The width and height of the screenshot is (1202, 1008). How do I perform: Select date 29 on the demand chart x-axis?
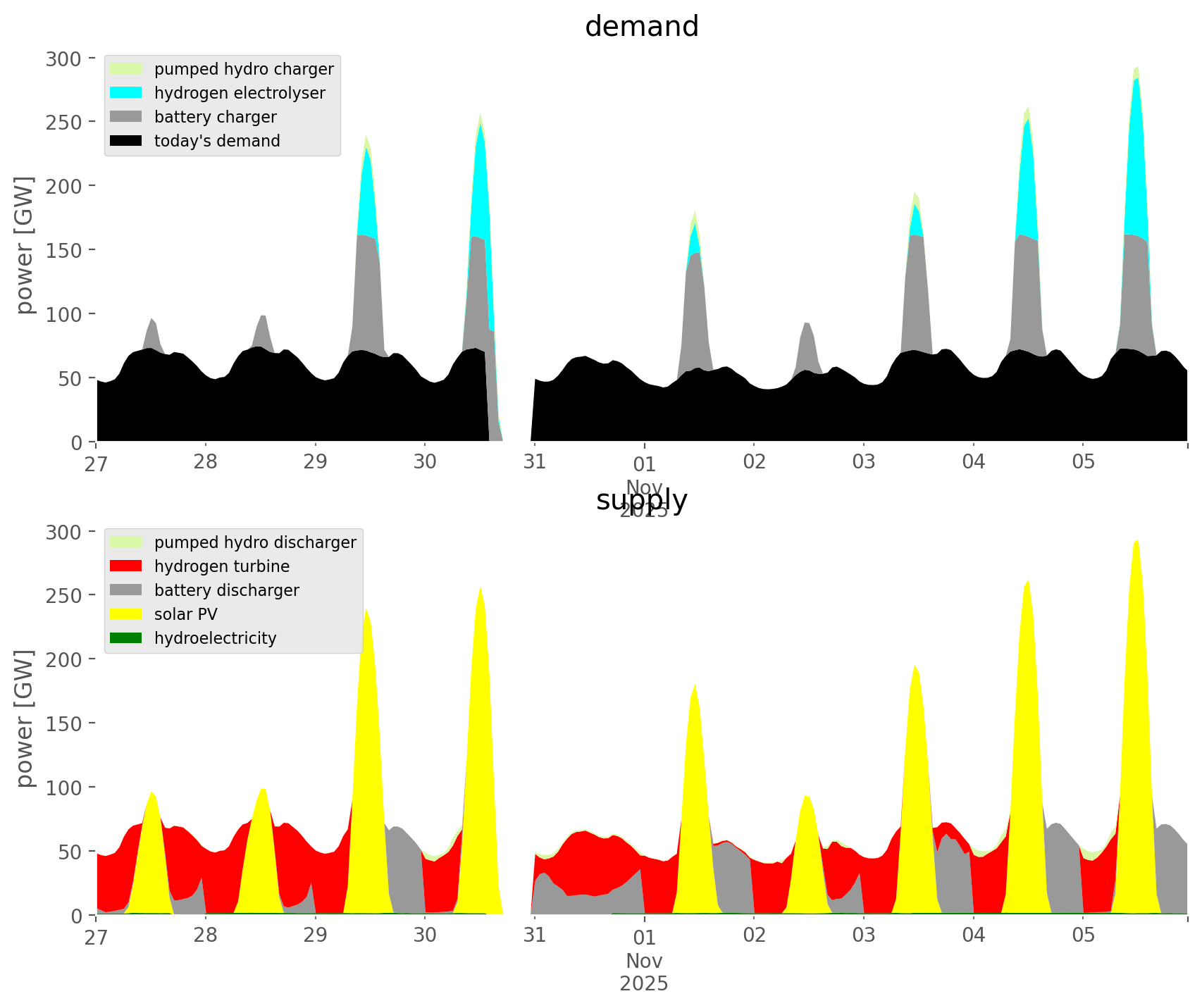click(315, 463)
